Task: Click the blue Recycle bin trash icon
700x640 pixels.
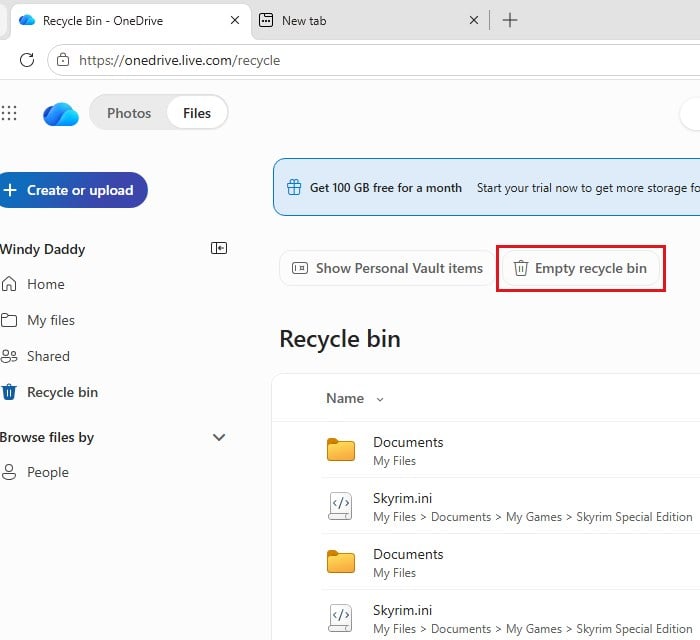Action: point(9,392)
